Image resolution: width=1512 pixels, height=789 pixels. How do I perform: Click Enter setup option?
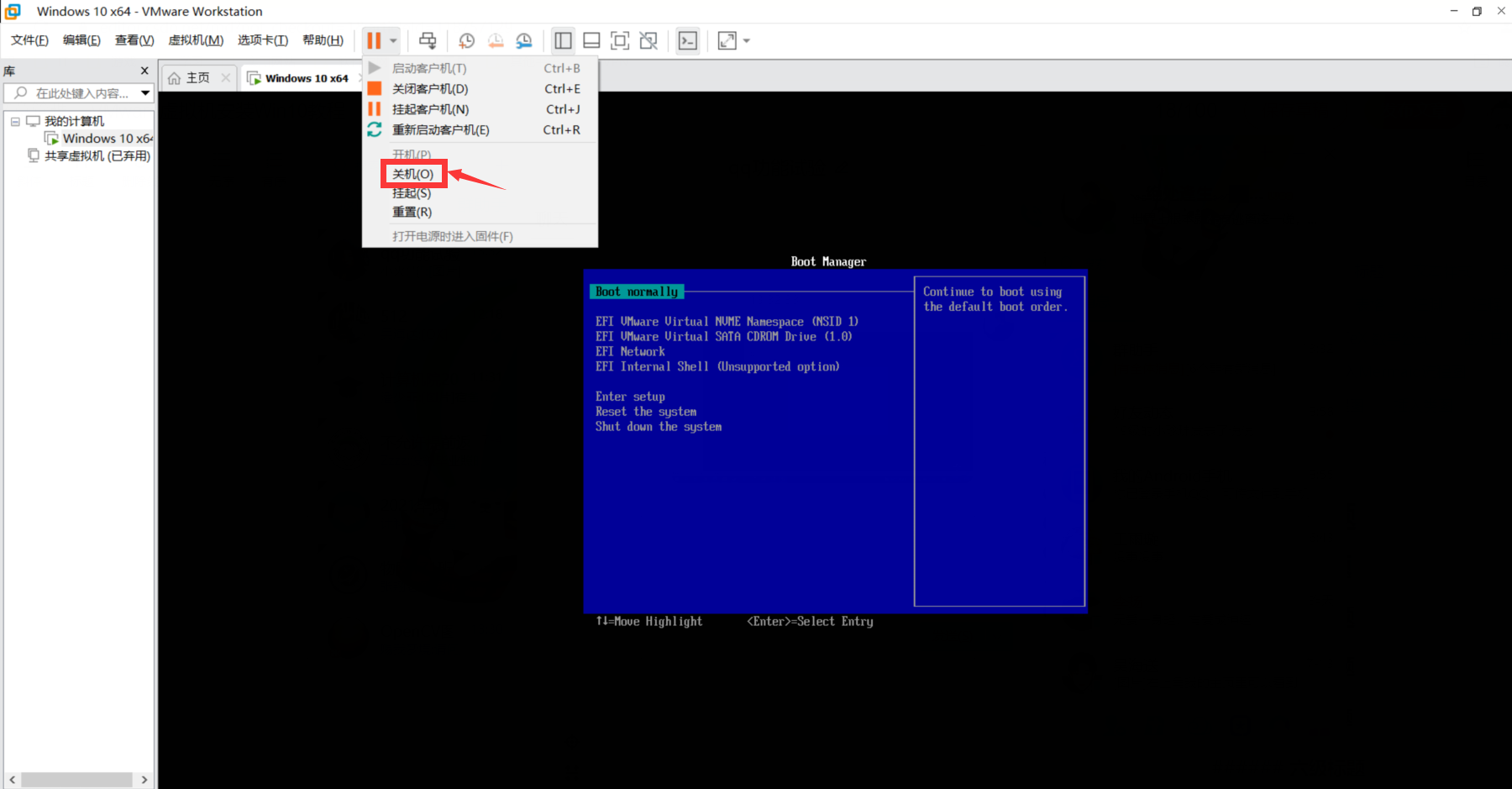pos(630,397)
